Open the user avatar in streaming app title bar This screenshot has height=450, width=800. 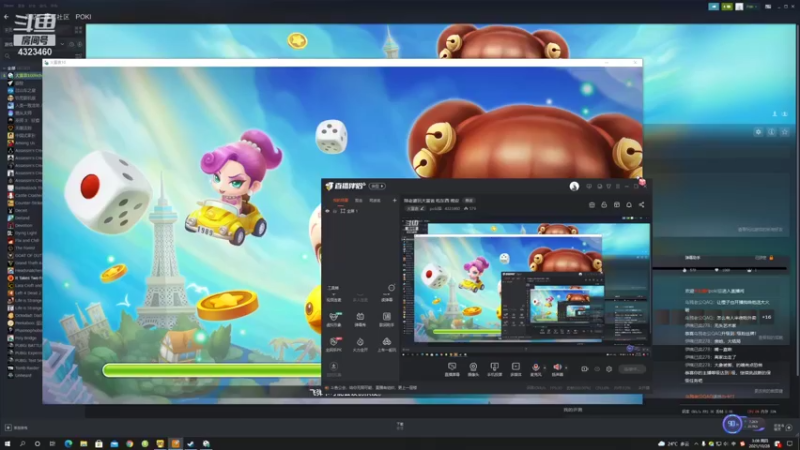click(x=574, y=186)
